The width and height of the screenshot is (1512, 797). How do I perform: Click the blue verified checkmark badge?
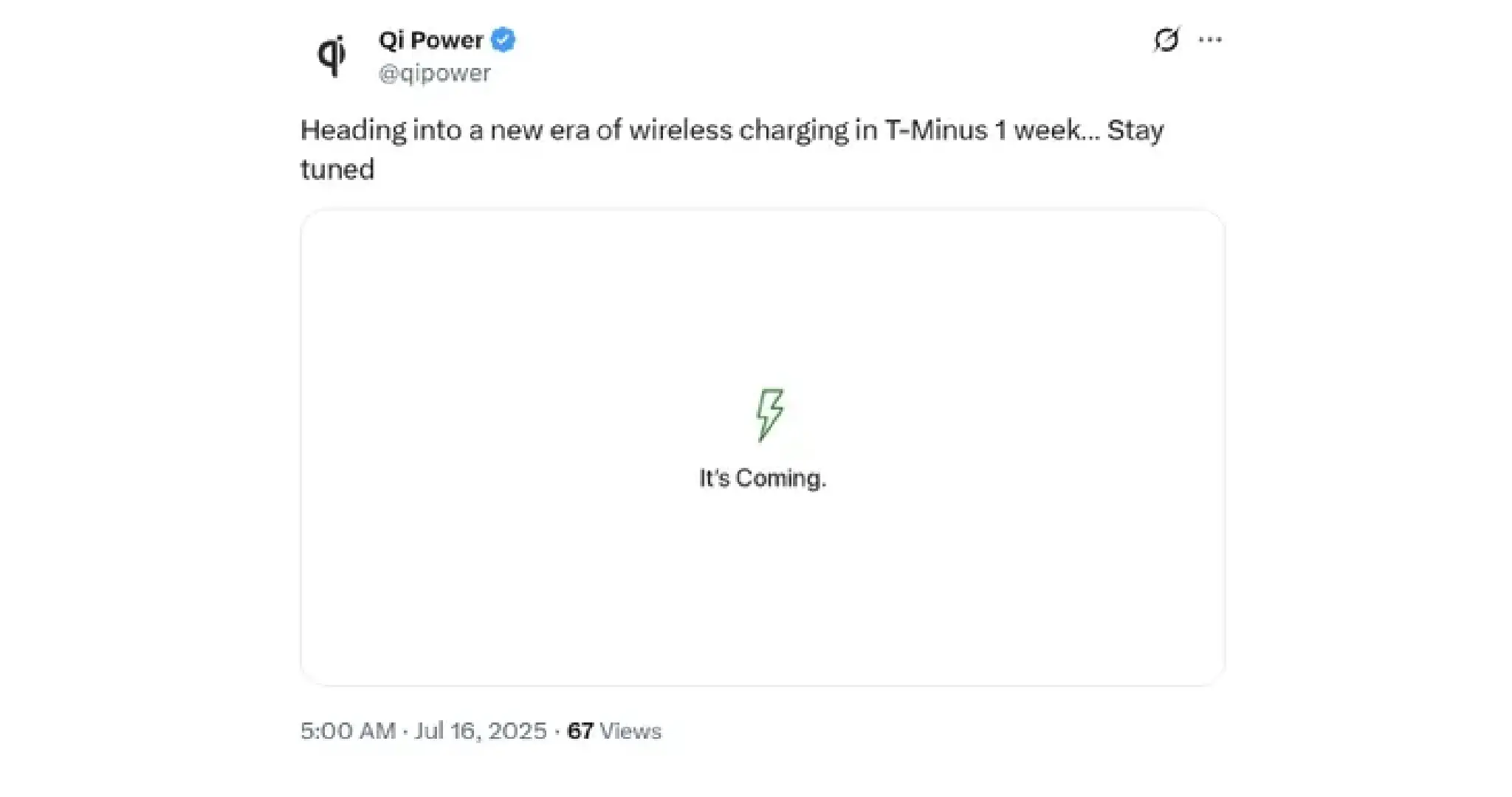[x=504, y=40]
